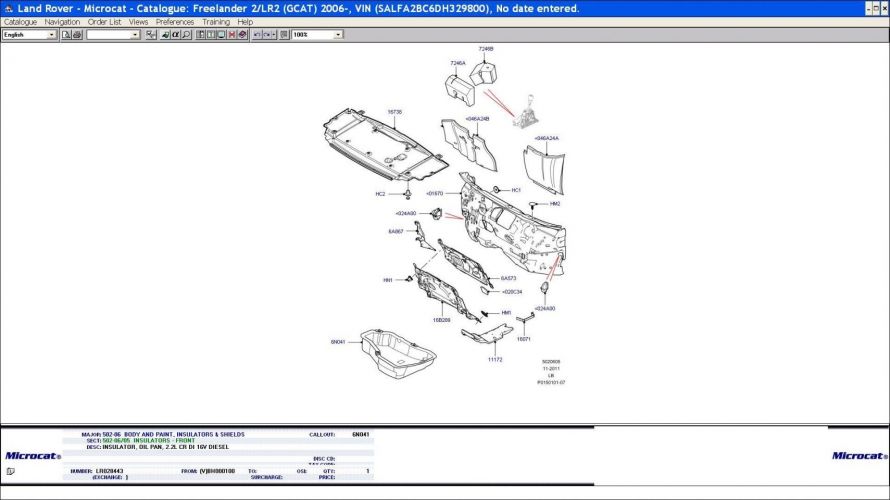The height and width of the screenshot is (500, 890).
Task: Open the Catalogue menu
Action: click(x=20, y=22)
